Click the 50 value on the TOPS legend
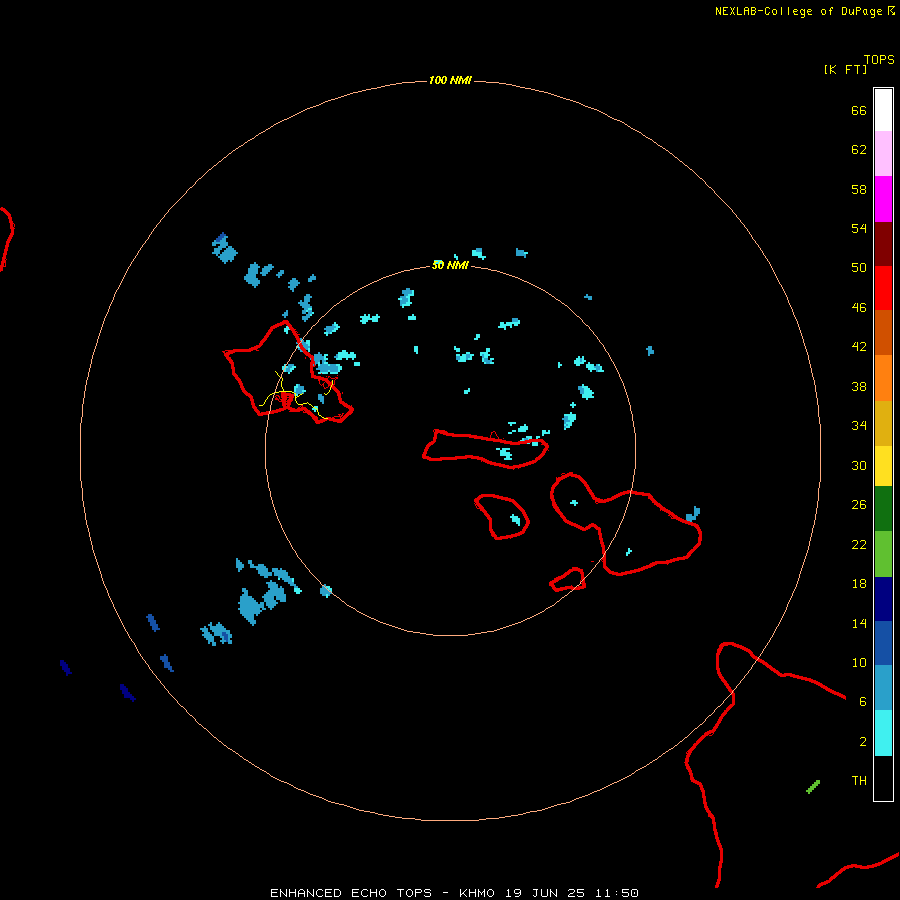 pyautogui.click(x=859, y=267)
